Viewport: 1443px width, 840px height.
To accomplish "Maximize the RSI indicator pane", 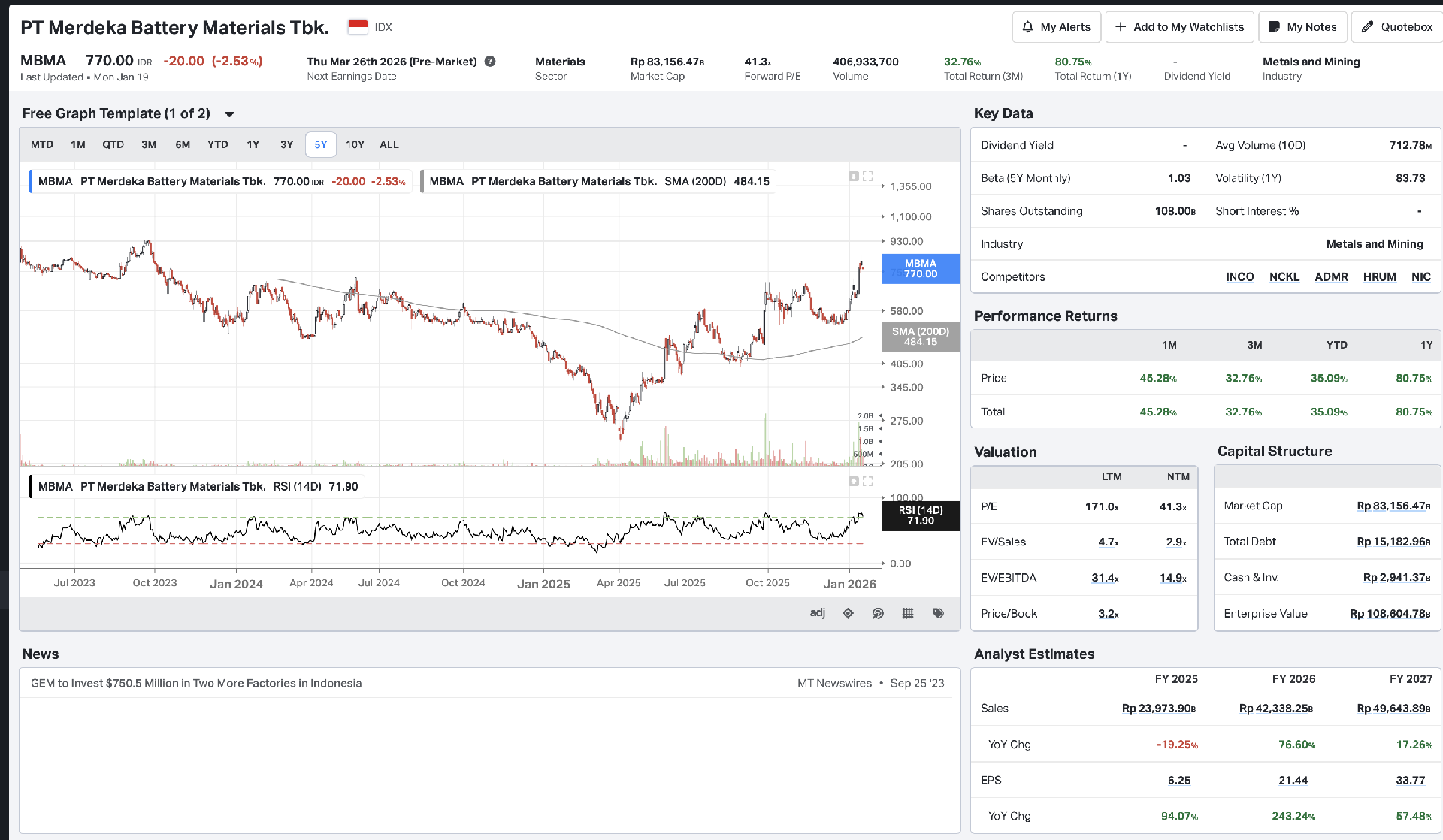I will (x=868, y=482).
